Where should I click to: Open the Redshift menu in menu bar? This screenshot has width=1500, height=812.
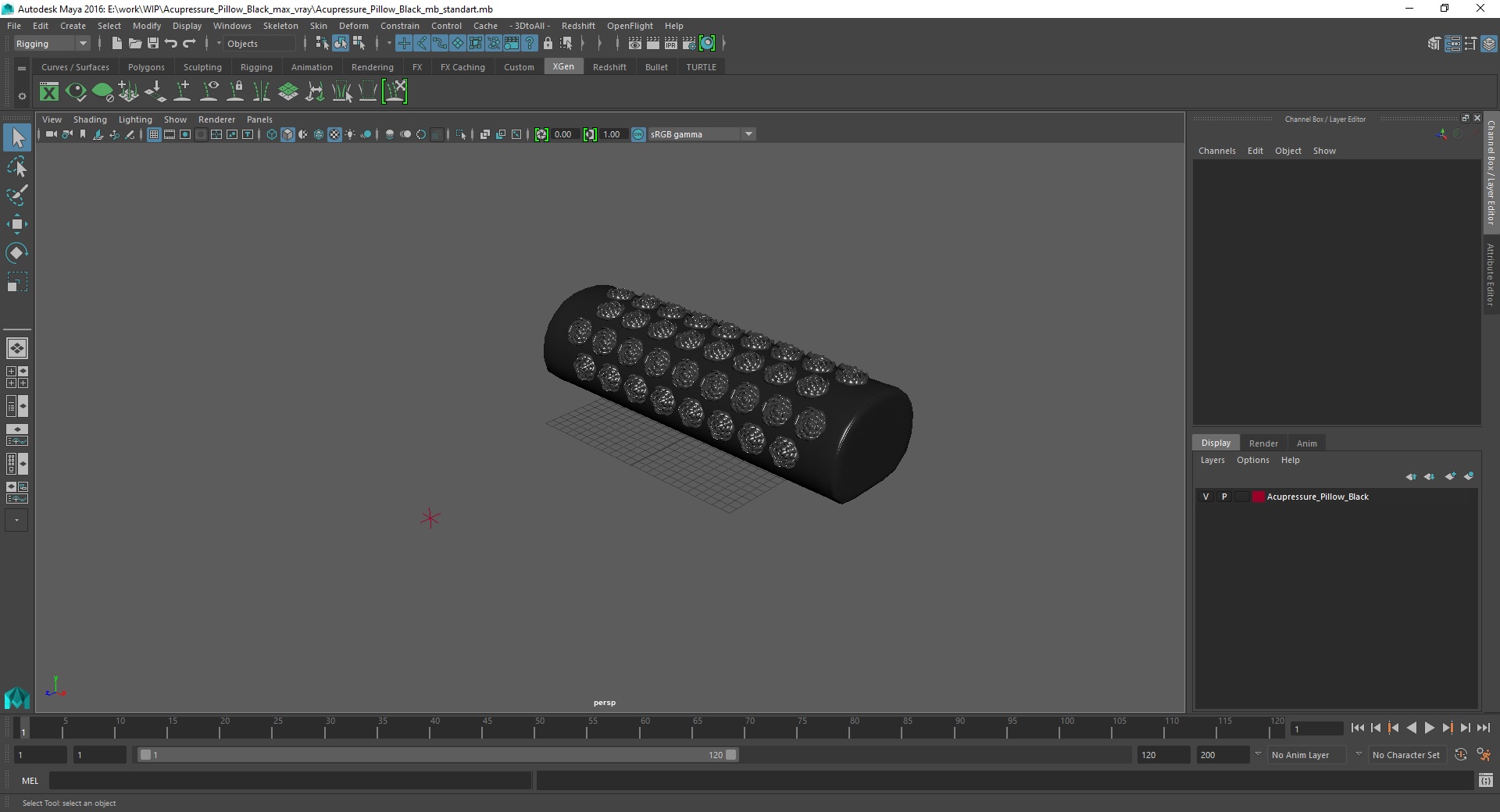coord(578,26)
